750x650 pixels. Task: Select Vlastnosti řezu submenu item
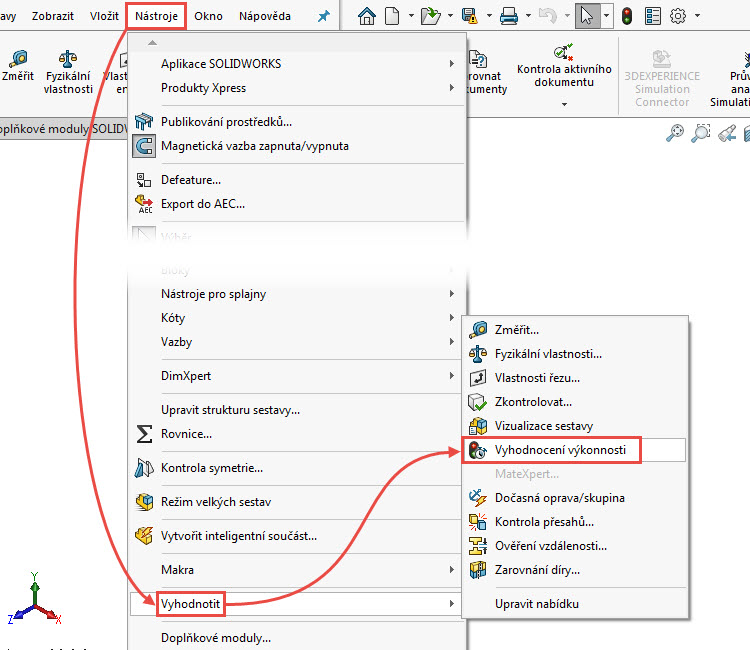pyautogui.click(x=575, y=378)
